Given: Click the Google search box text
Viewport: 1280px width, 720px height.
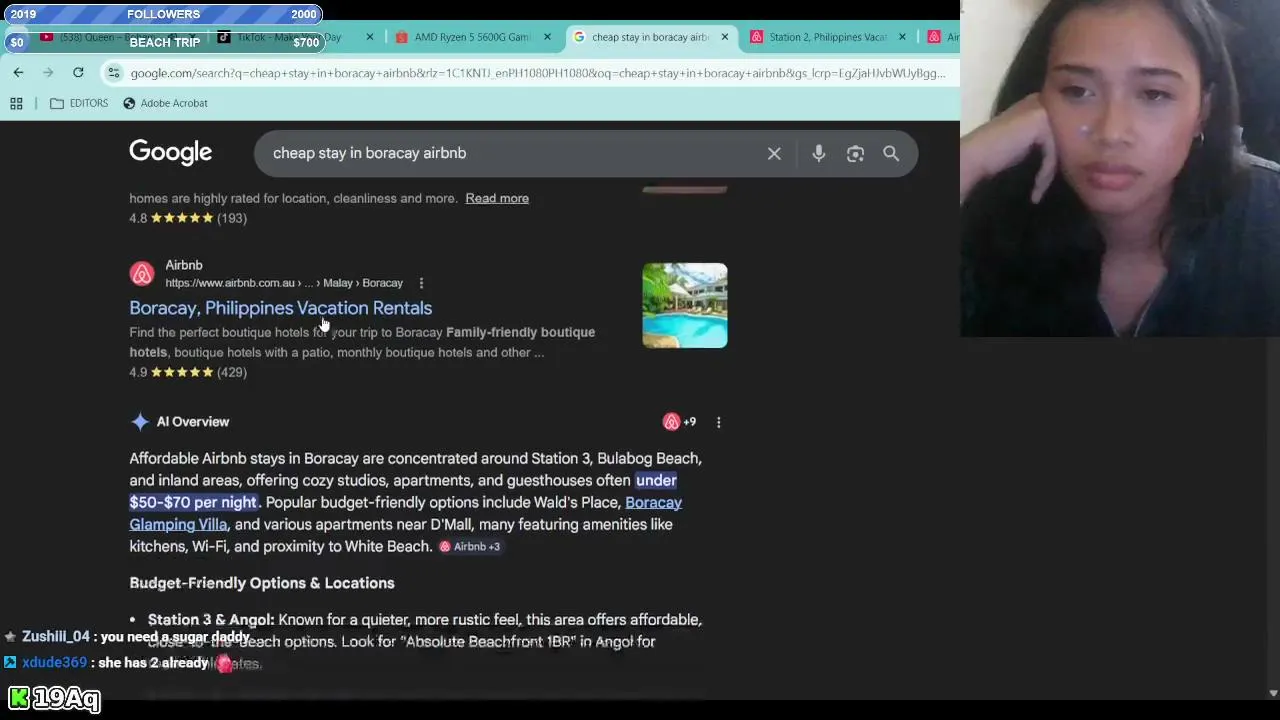Looking at the screenshot, I should pos(369,153).
